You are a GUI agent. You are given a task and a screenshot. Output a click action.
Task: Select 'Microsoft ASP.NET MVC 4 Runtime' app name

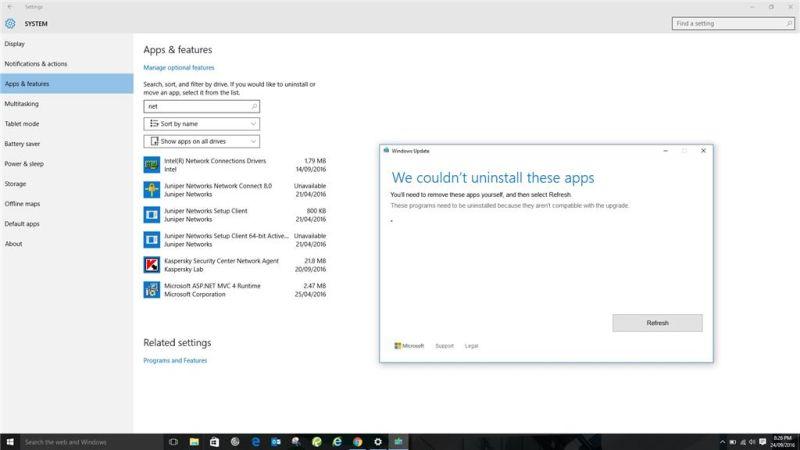[x=212, y=286]
